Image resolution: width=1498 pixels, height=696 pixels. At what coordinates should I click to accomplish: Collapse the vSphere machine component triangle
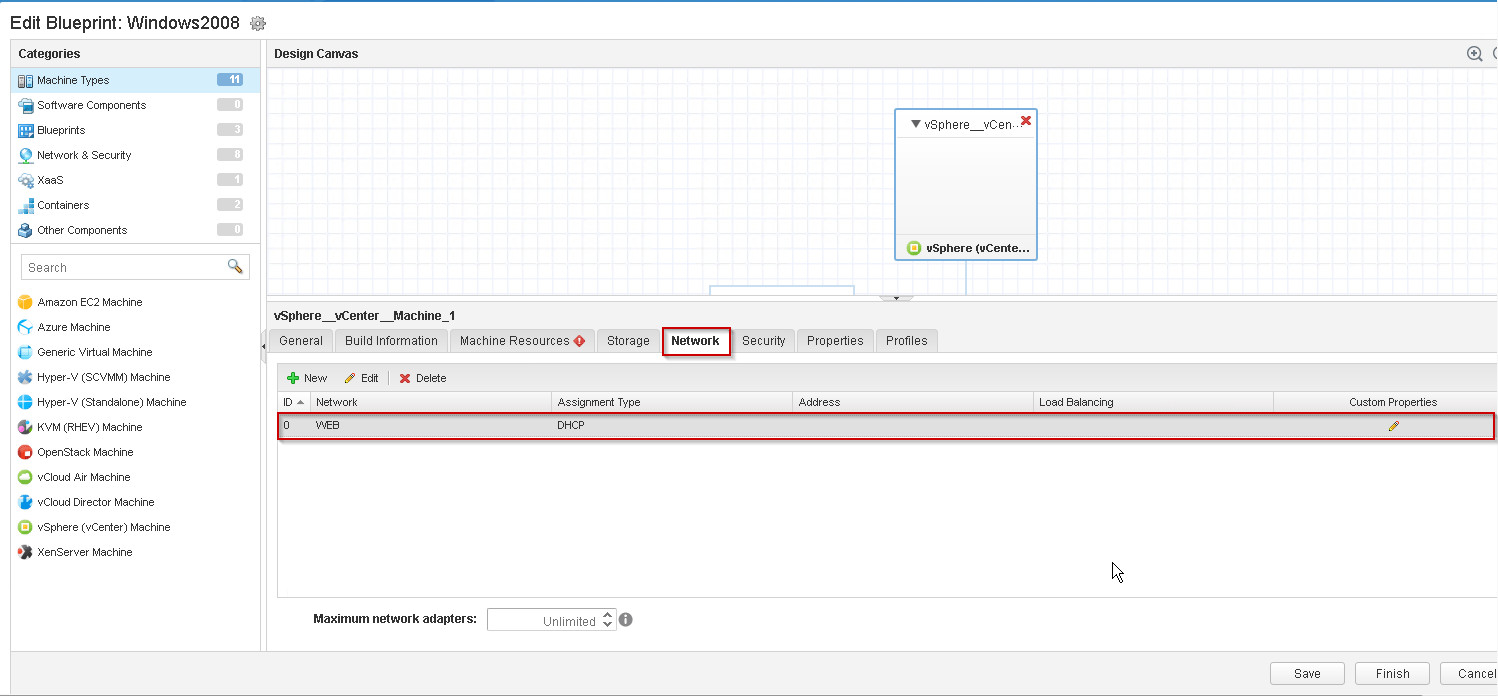pyautogui.click(x=914, y=125)
